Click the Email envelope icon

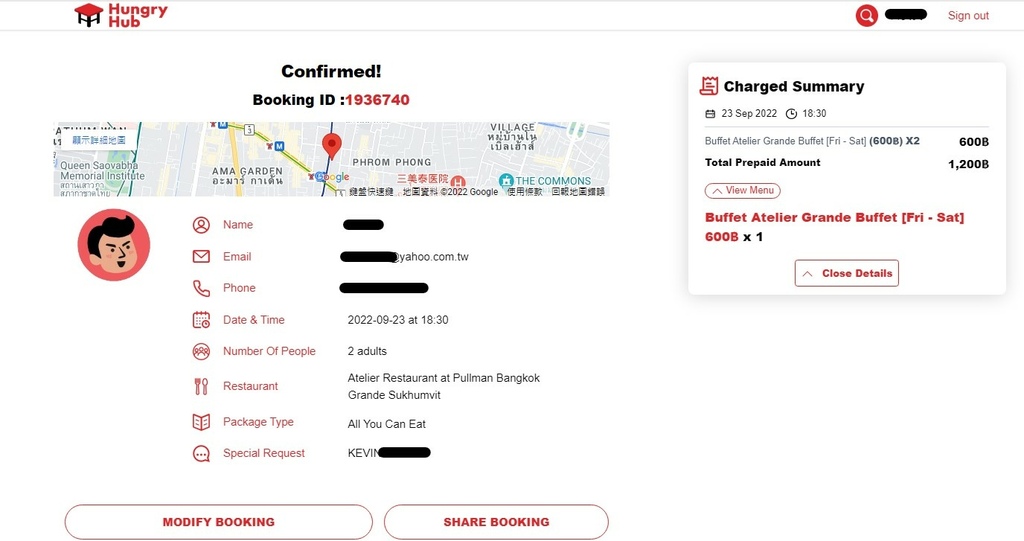pyautogui.click(x=201, y=257)
